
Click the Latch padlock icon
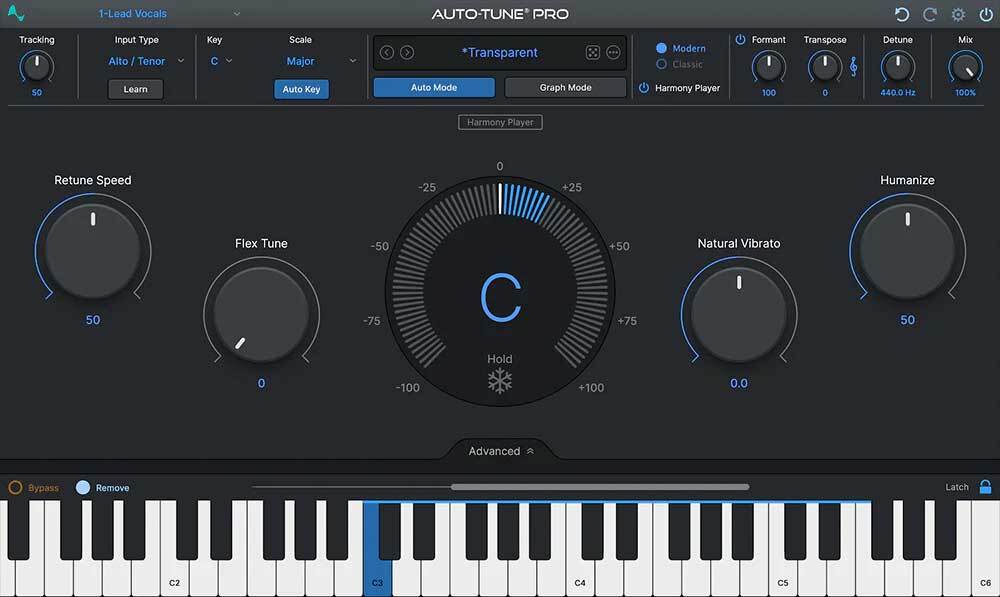pyautogui.click(x=985, y=487)
